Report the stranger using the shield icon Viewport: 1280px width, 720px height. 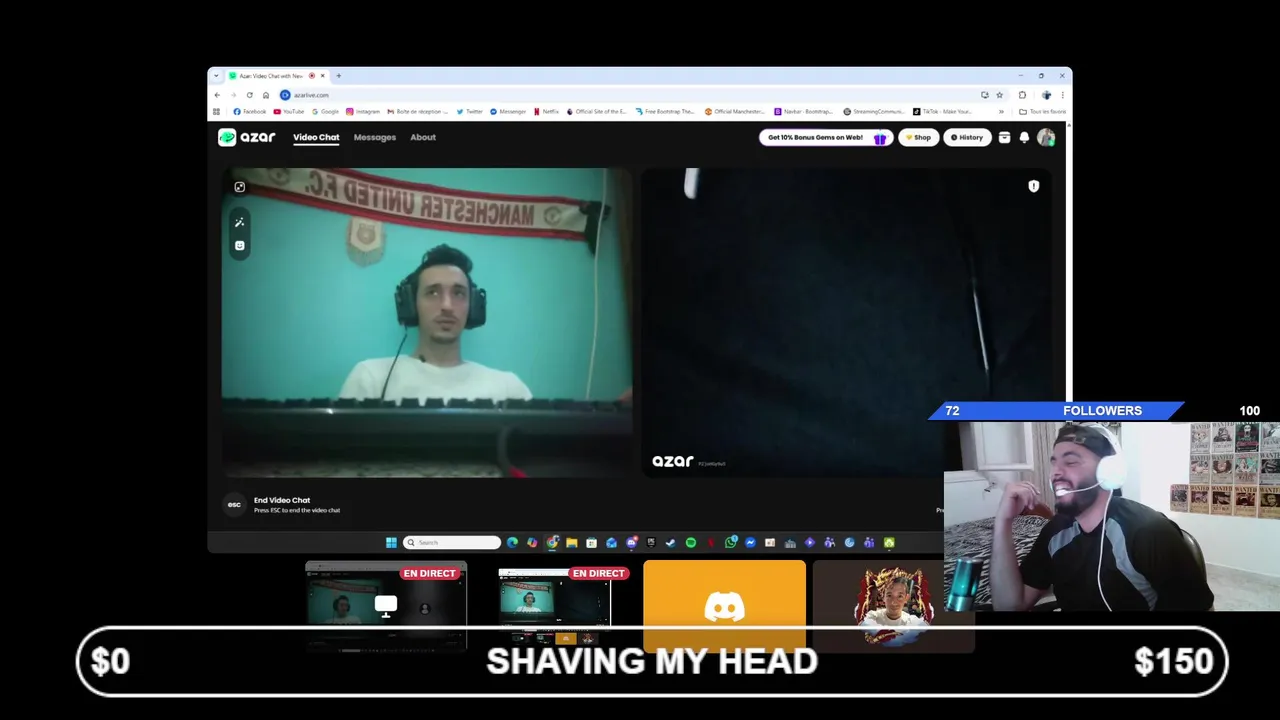click(1034, 186)
